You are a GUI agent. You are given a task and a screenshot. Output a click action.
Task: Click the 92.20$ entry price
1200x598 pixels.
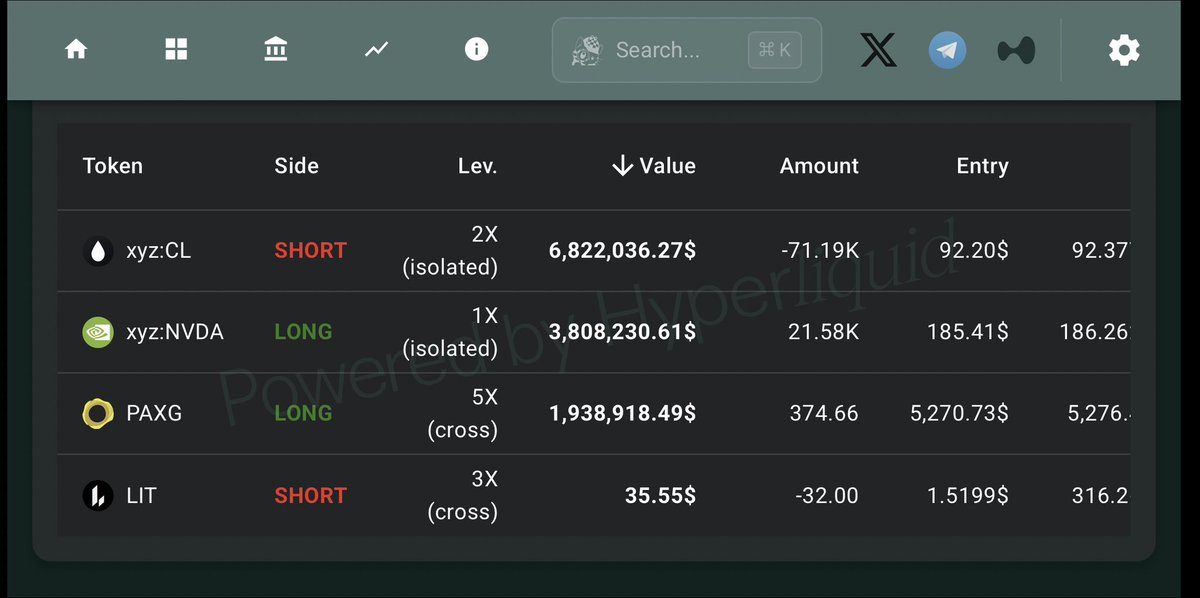[x=974, y=251]
